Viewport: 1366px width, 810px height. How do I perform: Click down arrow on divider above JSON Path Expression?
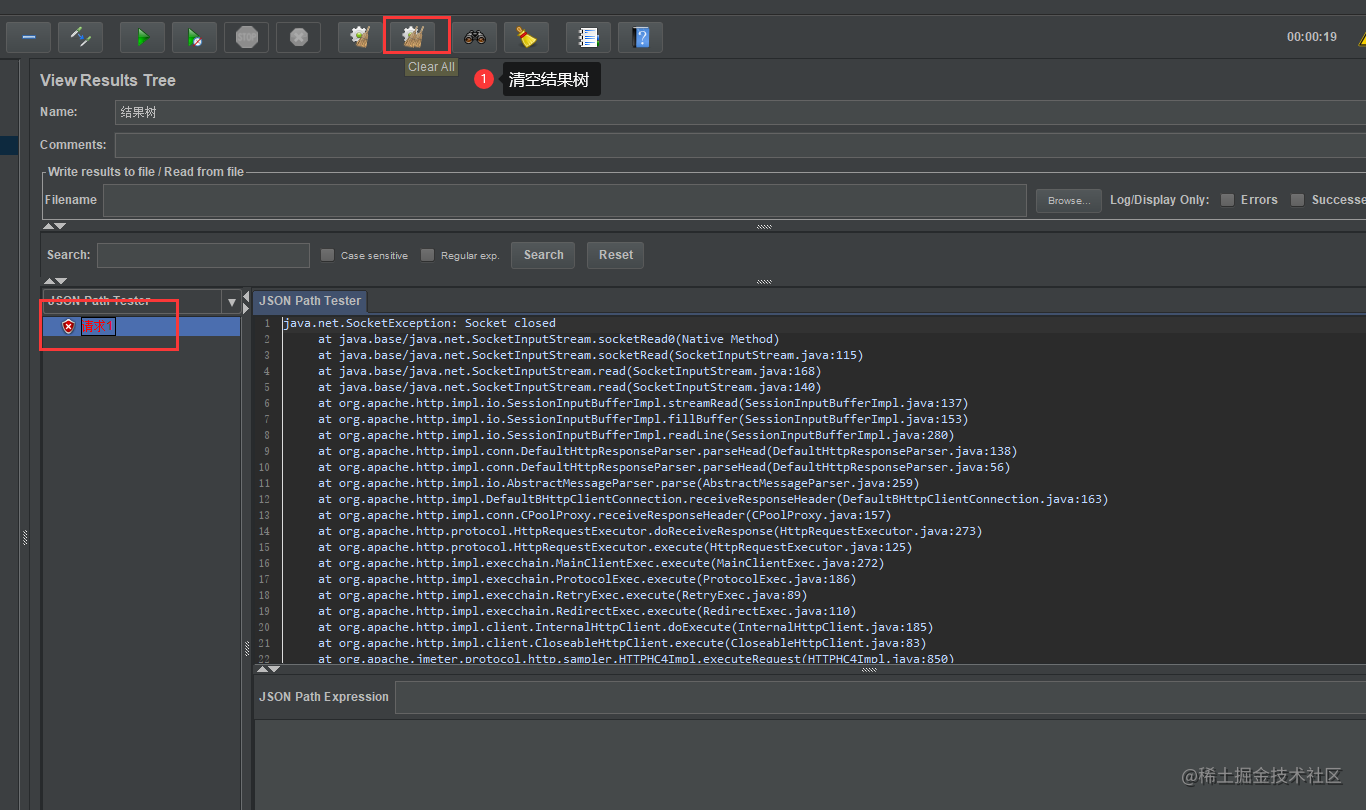point(274,669)
